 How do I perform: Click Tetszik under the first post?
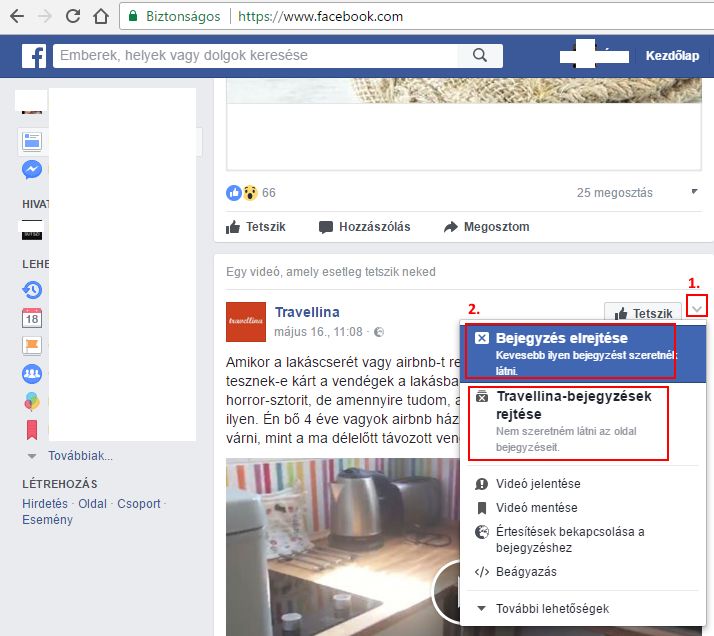coord(255,227)
